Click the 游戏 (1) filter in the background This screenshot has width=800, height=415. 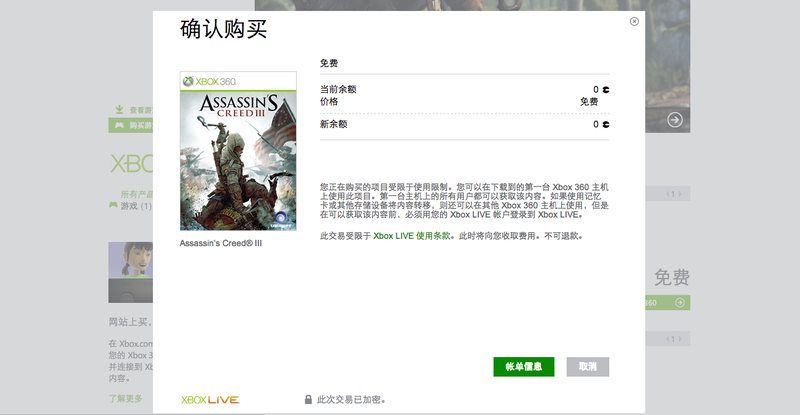(x=136, y=206)
